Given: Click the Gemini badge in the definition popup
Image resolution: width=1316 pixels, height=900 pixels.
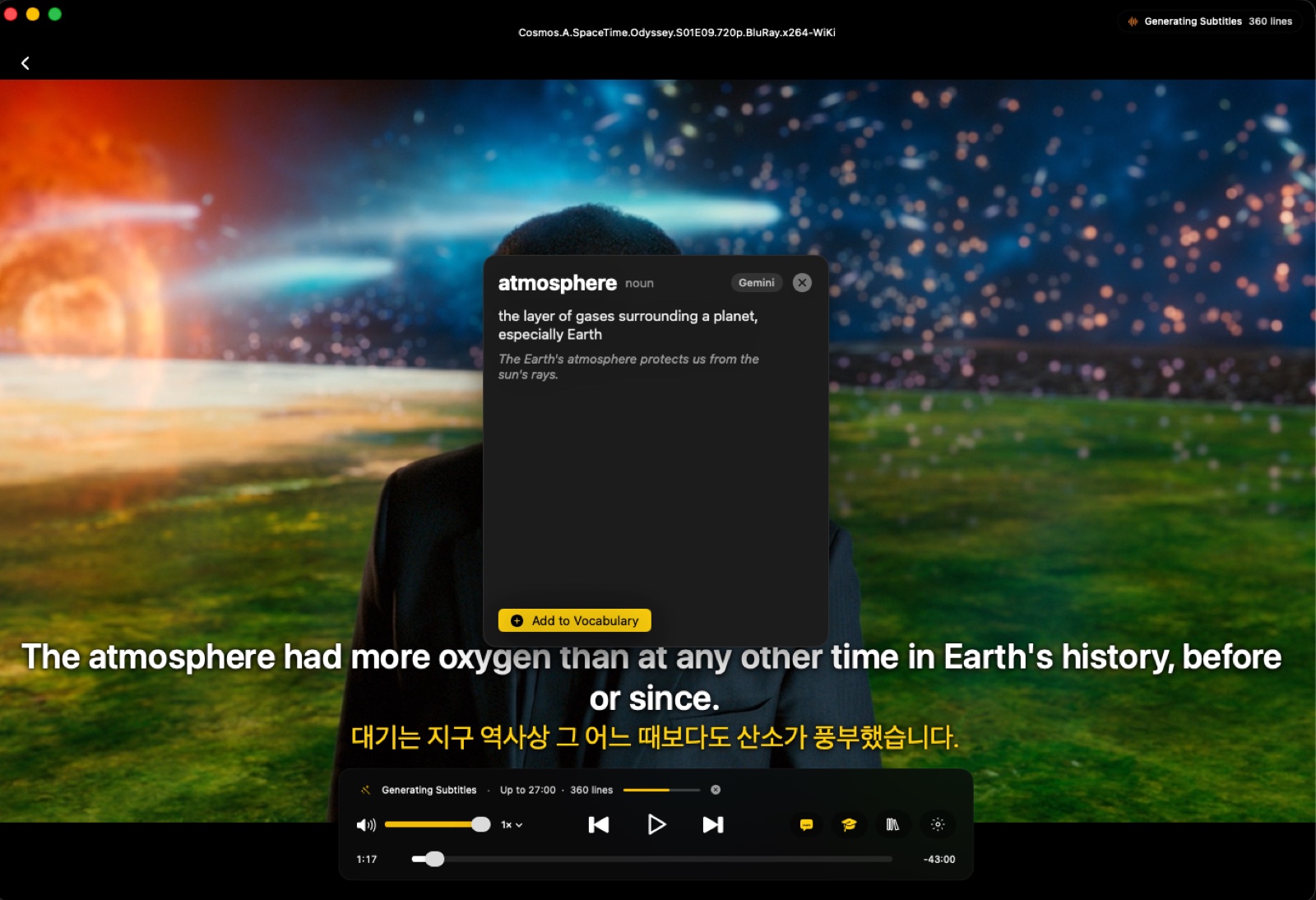Looking at the screenshot, I should point(757,283).
